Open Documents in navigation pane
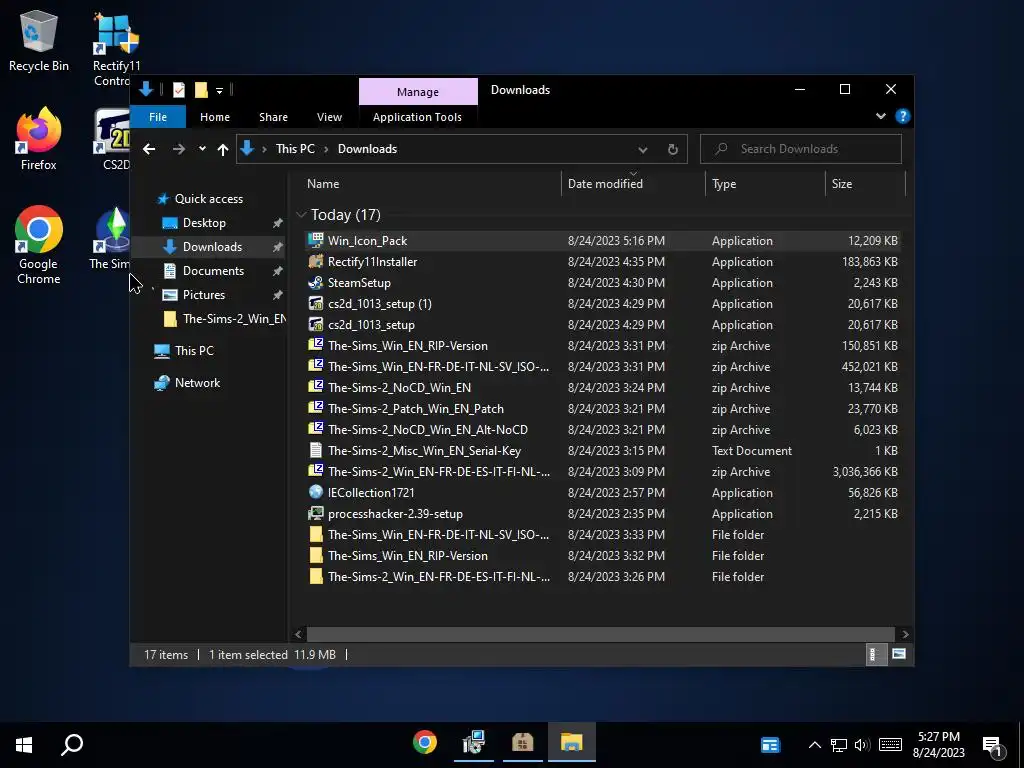Image resolution: width=1024 pixels, height=768 pixels. tap(213, 270)
